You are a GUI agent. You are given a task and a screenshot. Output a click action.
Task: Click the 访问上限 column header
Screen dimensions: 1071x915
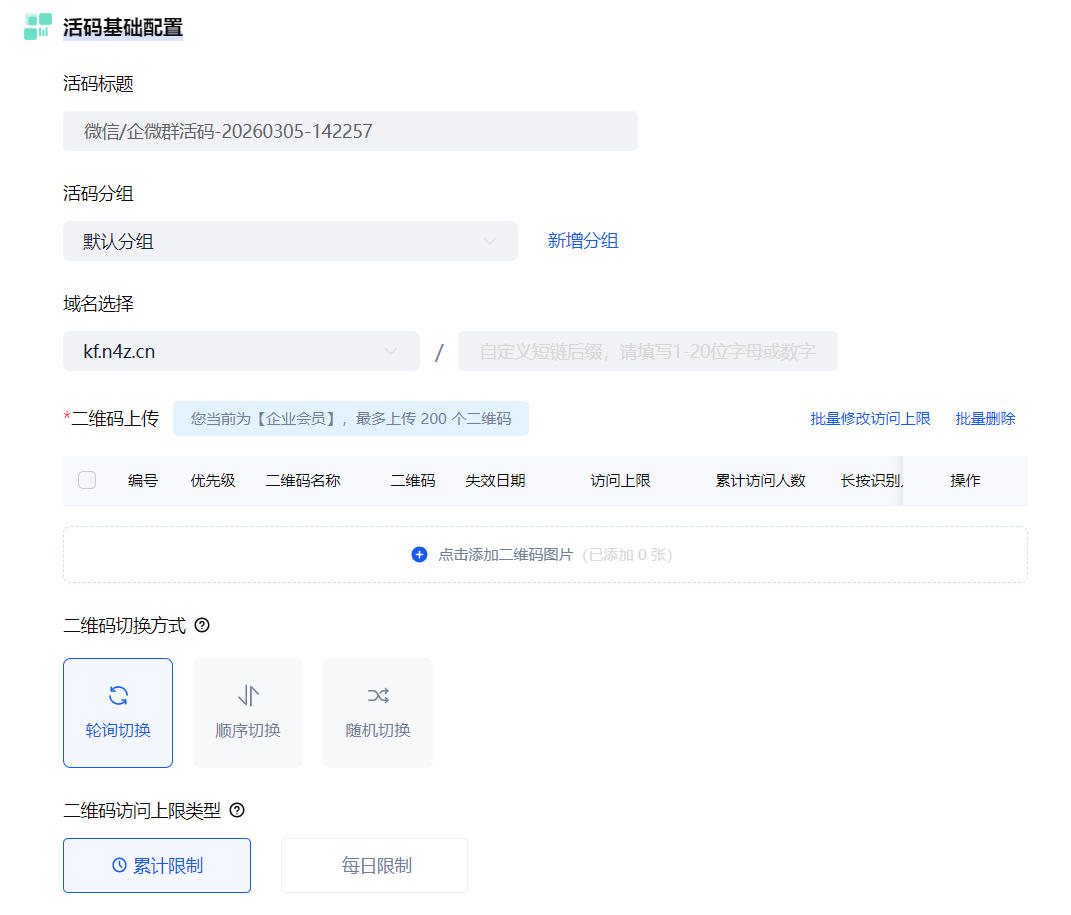620,481
